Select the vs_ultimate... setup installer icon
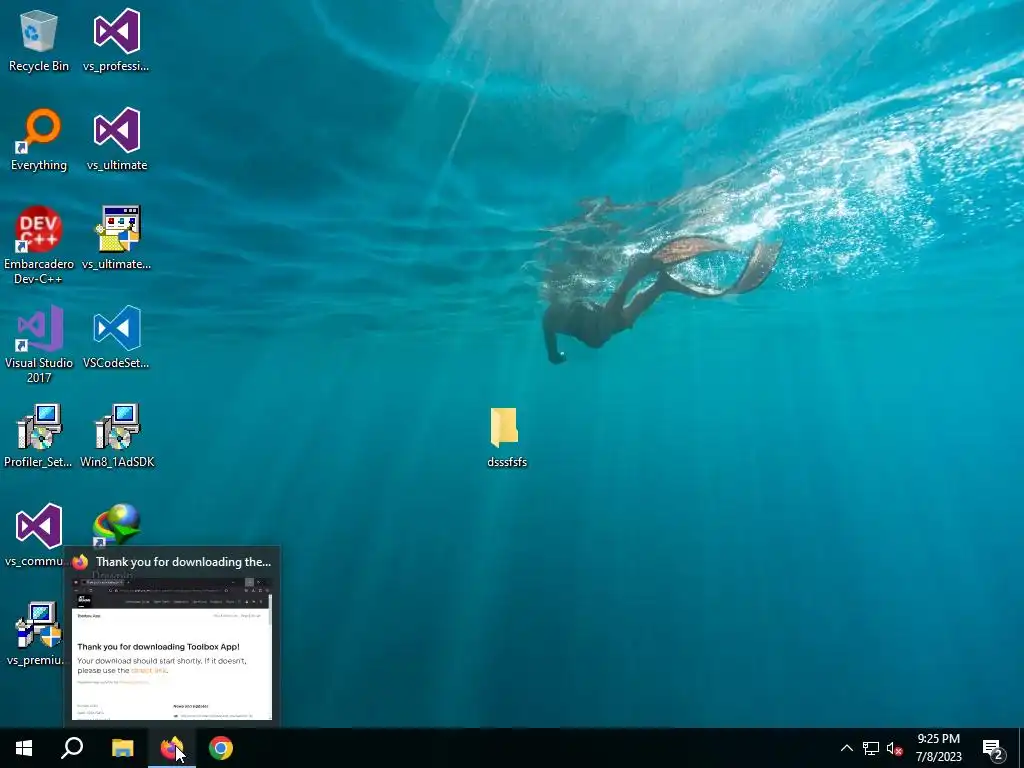This screenshot has height=768, width=1024. (x=116, y=238)
